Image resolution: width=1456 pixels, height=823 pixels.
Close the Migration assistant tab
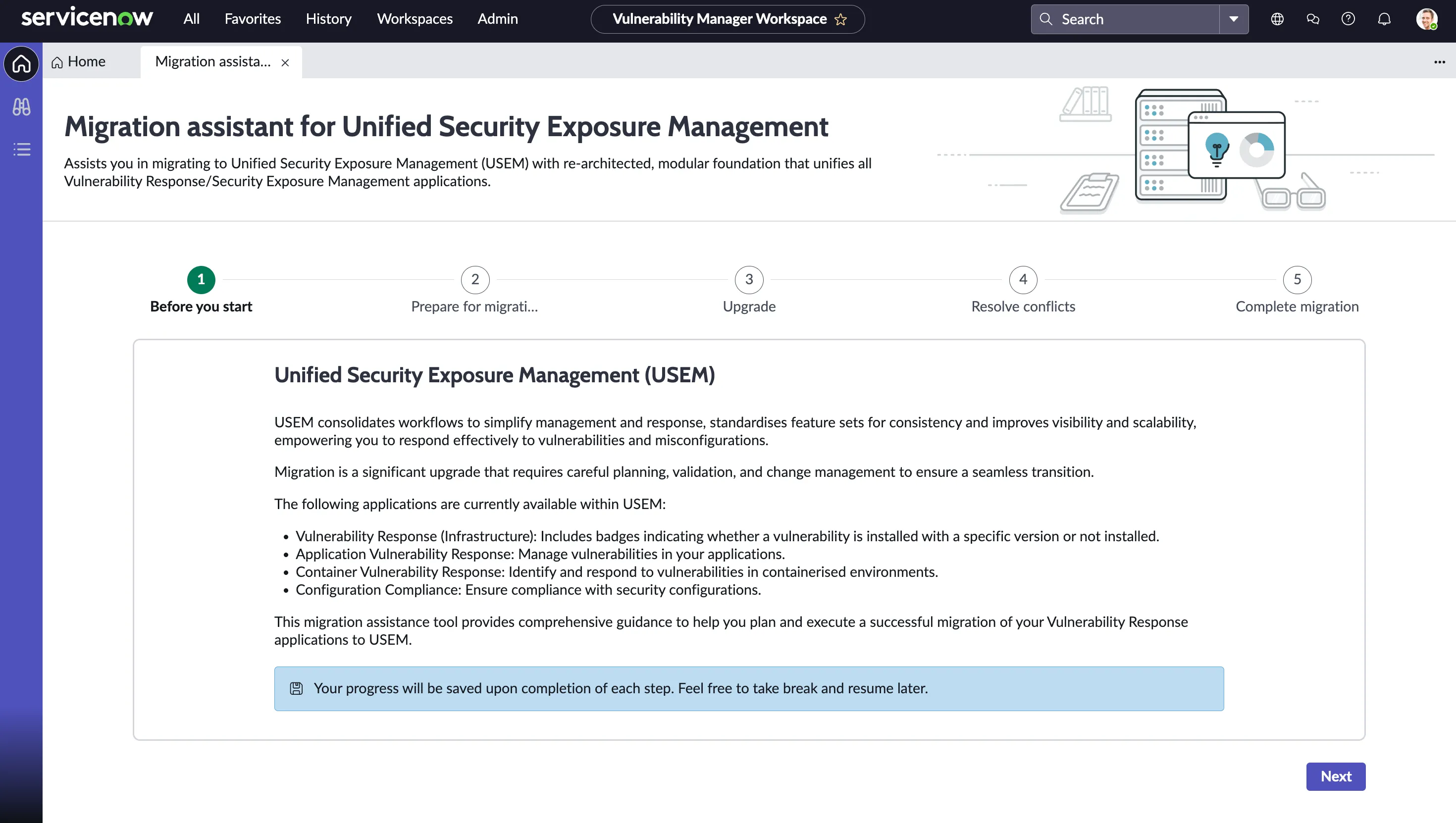[285, 63]
